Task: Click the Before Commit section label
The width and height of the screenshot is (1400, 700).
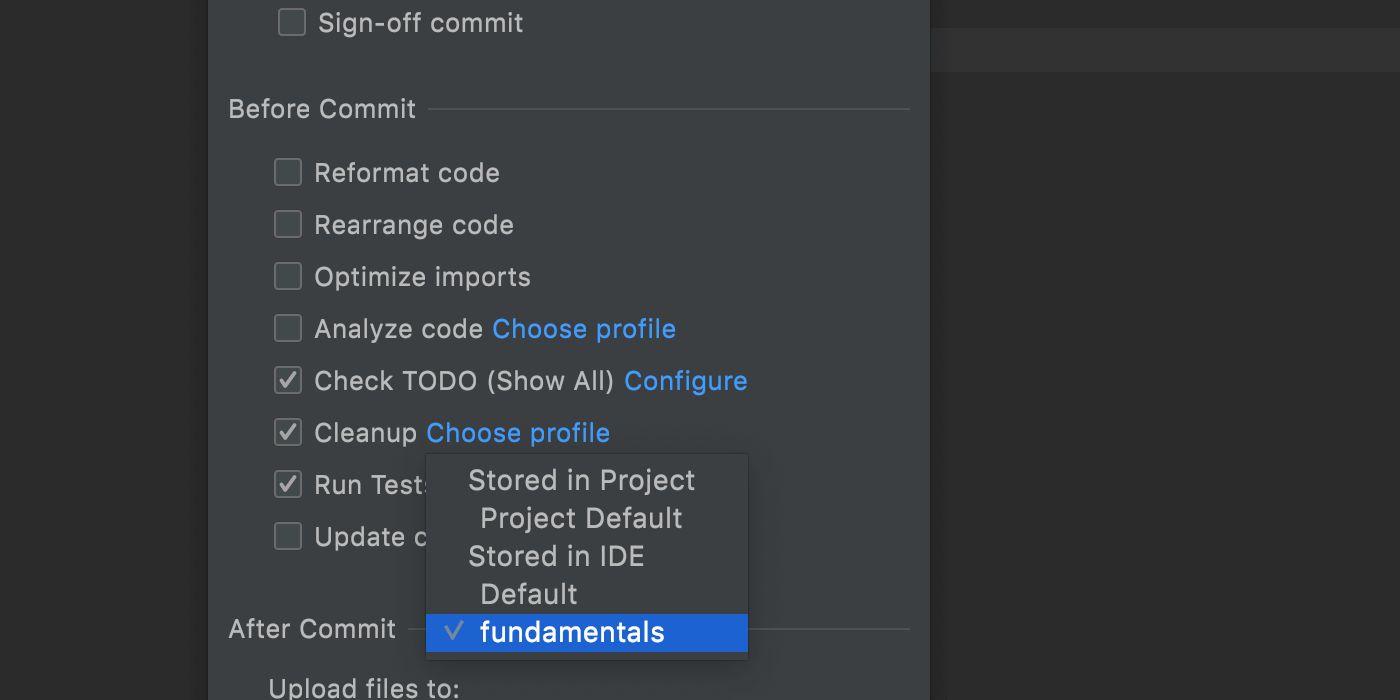Action: click(322, 109)
